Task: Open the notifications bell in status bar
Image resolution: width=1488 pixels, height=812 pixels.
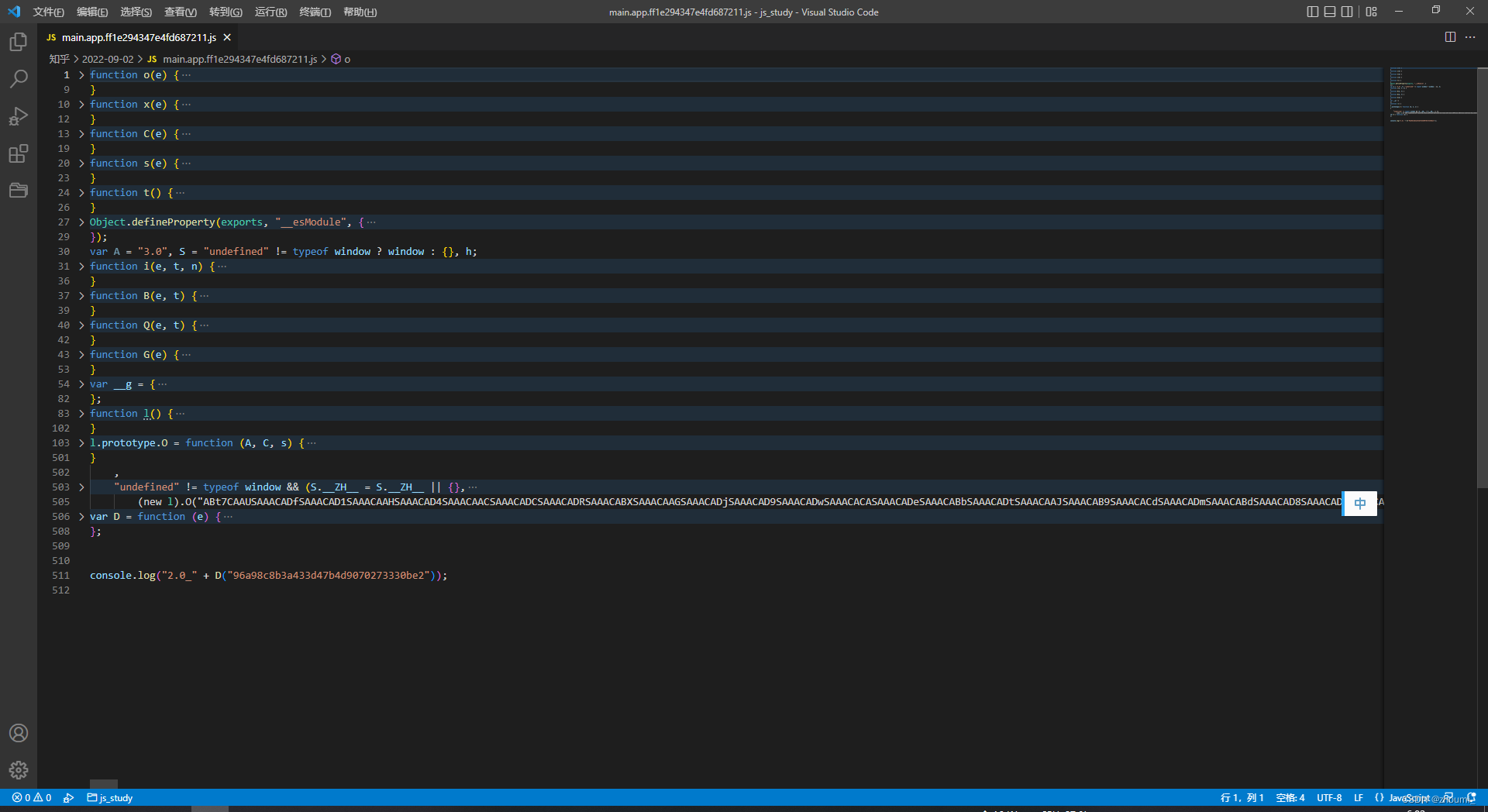Action: 1472,797
